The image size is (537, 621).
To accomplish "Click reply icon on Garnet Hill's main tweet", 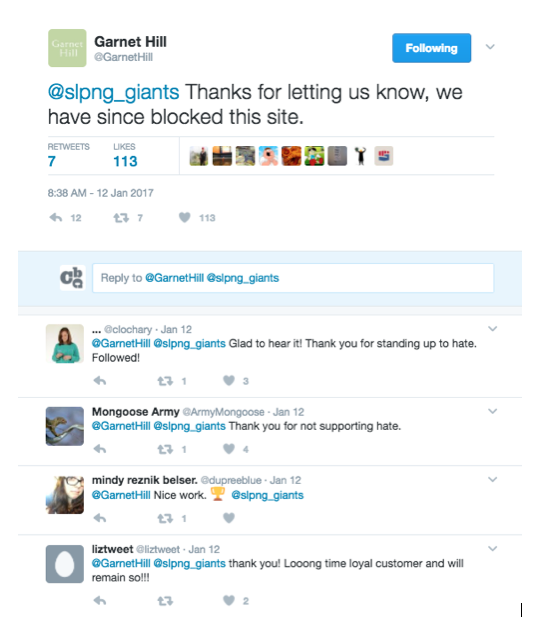I will [56, 217].
